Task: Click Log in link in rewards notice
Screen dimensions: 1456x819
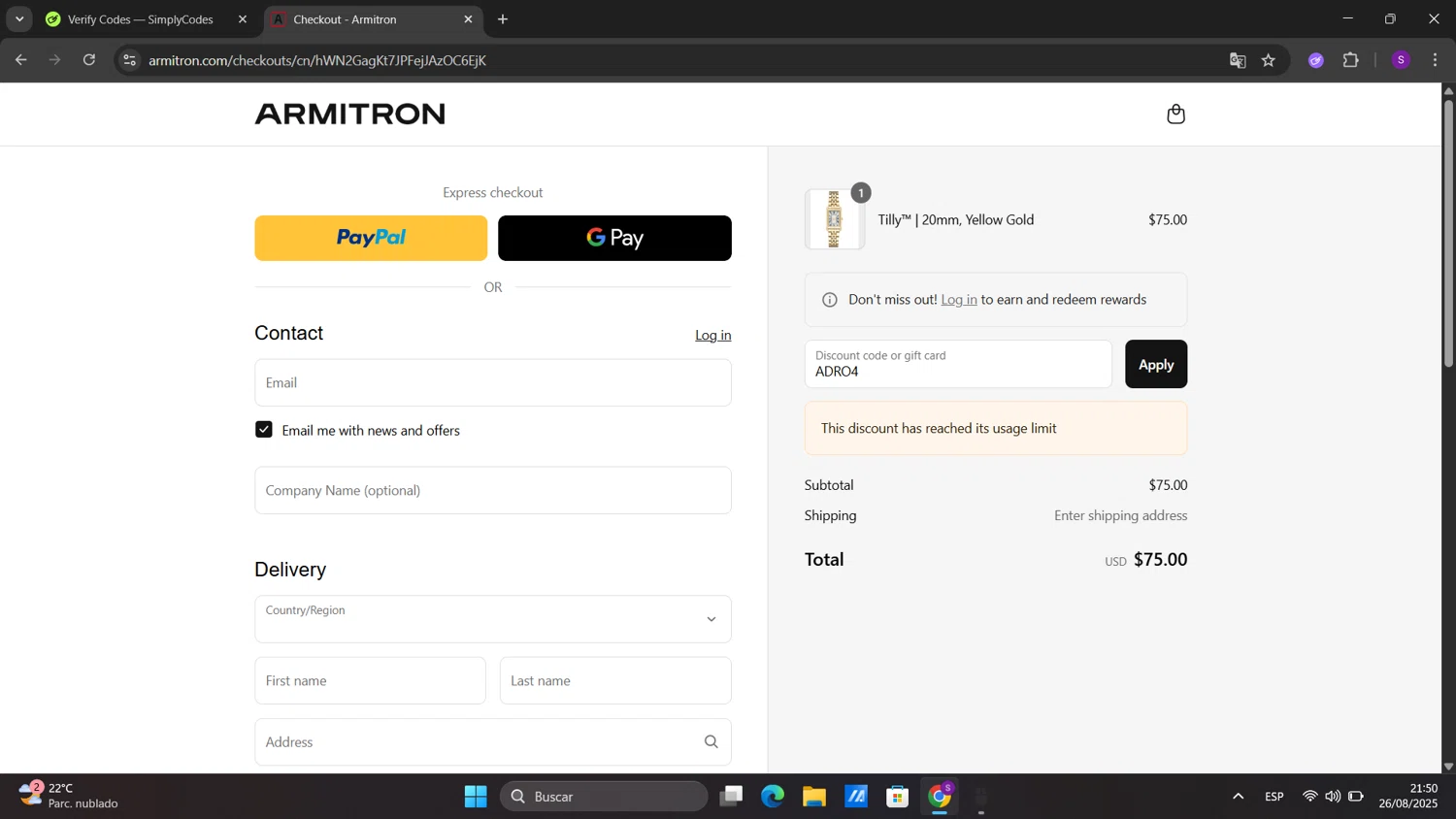Action: point(959,300)
